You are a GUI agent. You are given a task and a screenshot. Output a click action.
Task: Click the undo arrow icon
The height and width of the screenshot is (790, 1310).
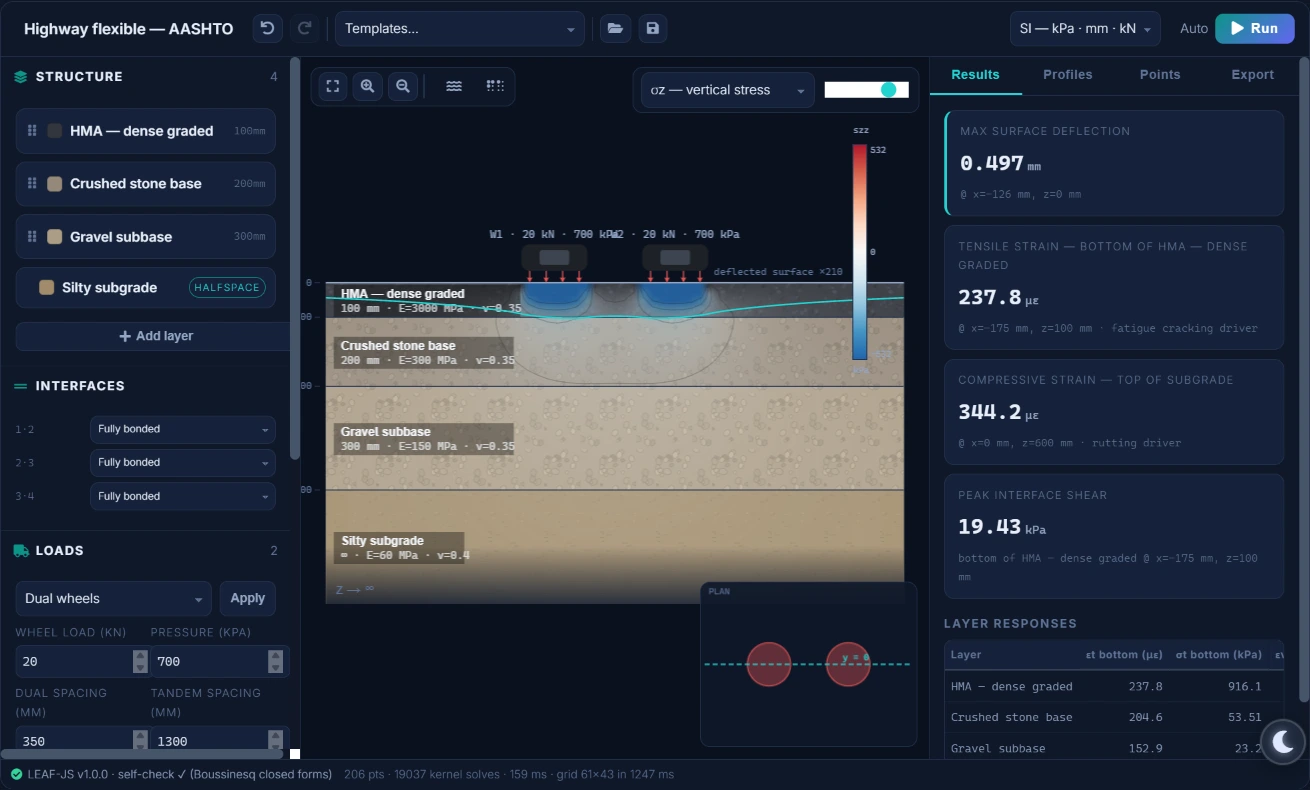point(267,28)
